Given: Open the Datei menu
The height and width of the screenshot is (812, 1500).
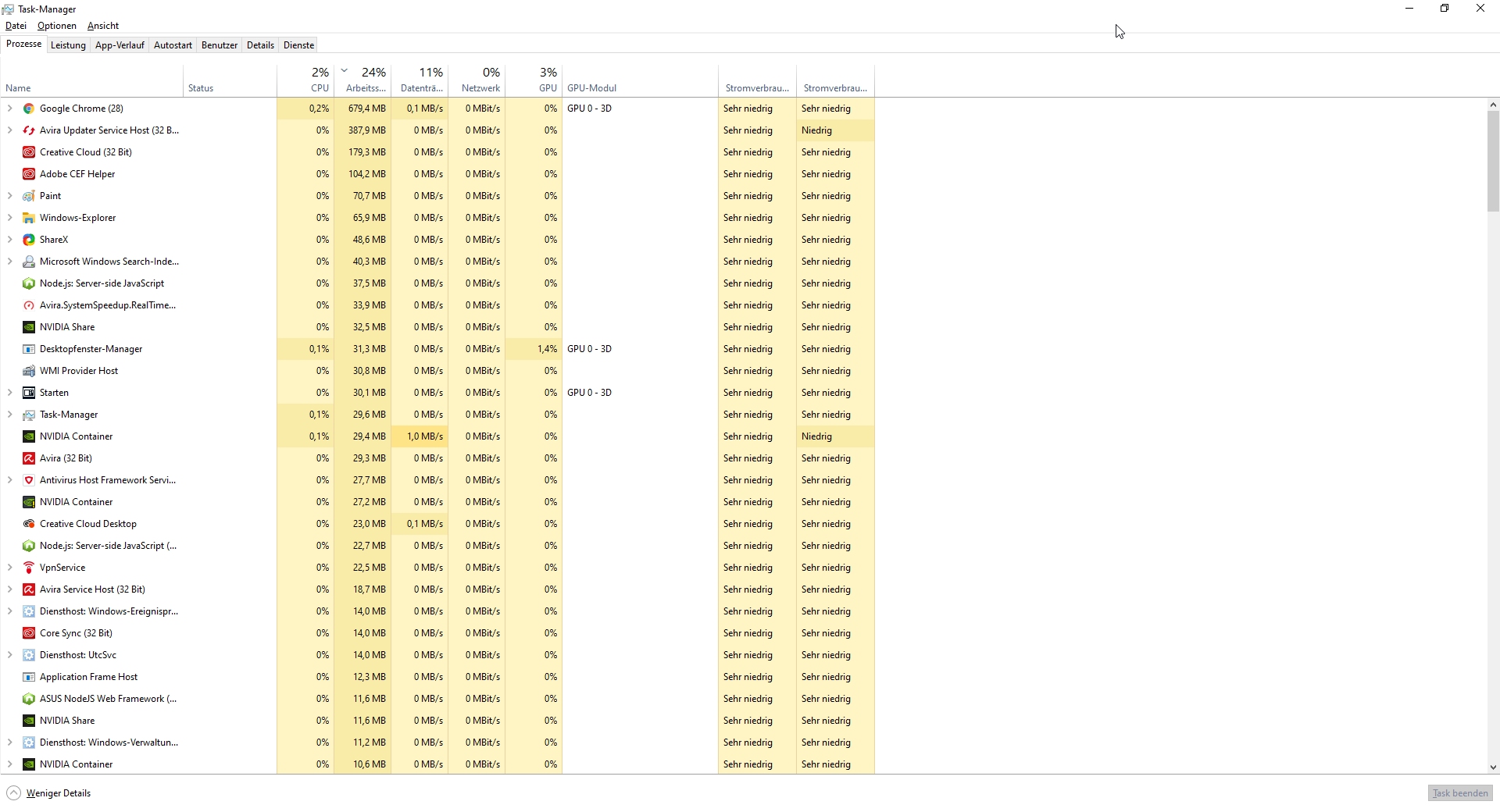Looking at the screenshot, I should (16, 26).
